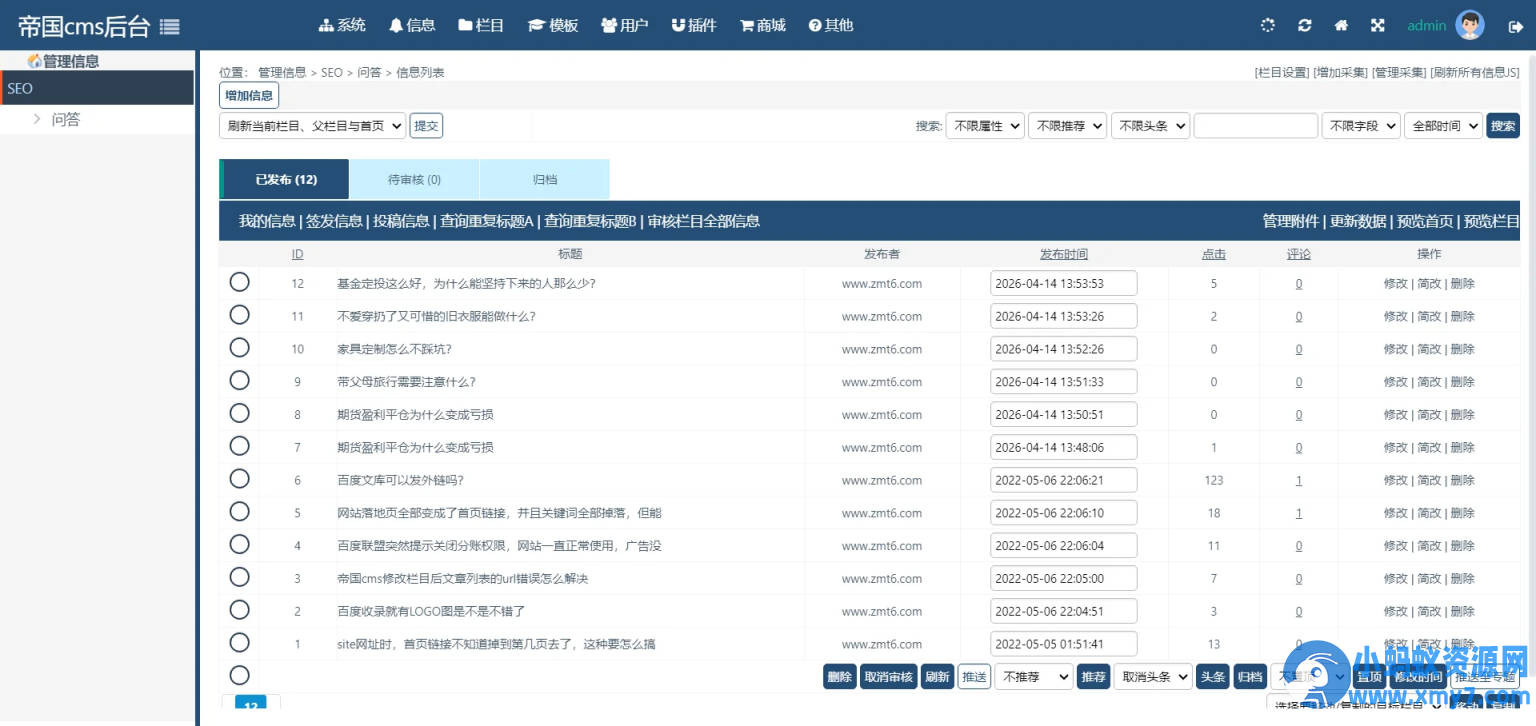Open the 不推荐 dropdown at the bottom
The image size is (1536, 726).
1033,676
